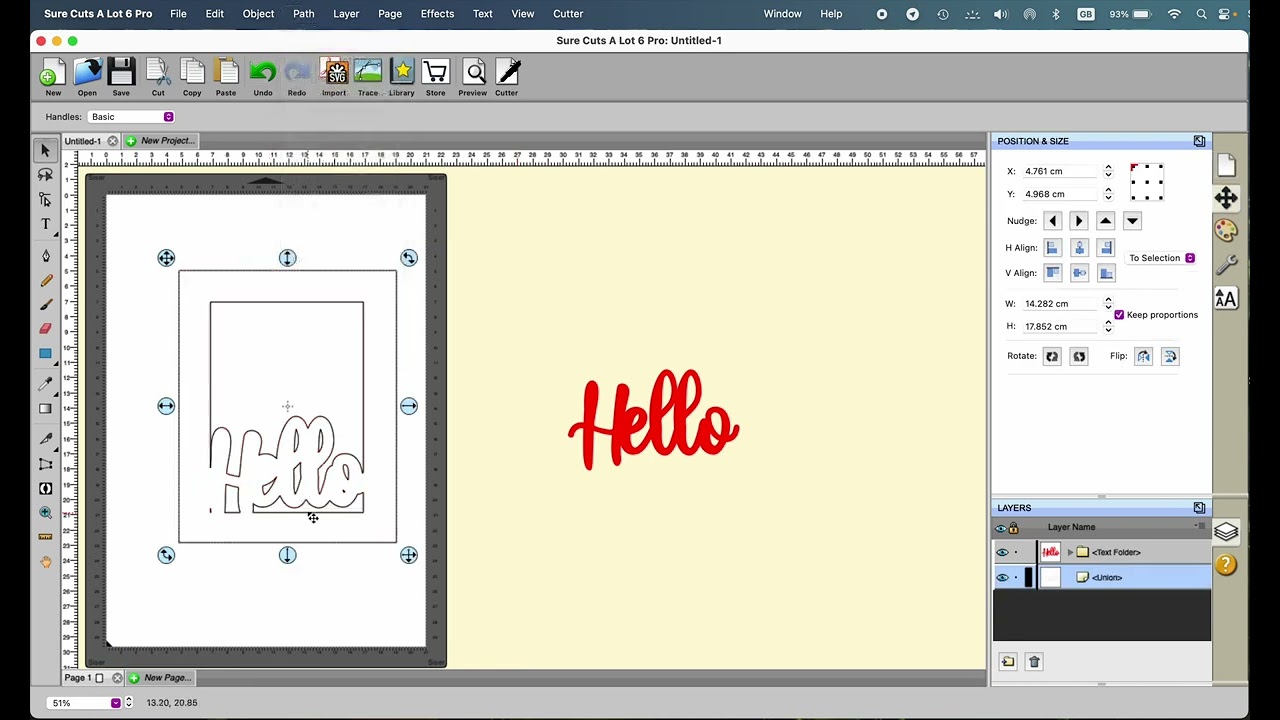This screenshot has width=1280, height=720.
Task: Select the Pen draw tool
Action: tap(45, 256)
